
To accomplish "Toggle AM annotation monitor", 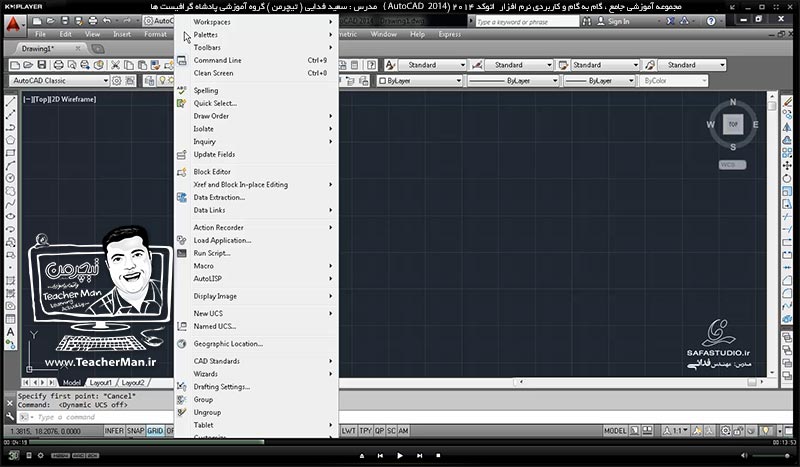I will 403,431.
